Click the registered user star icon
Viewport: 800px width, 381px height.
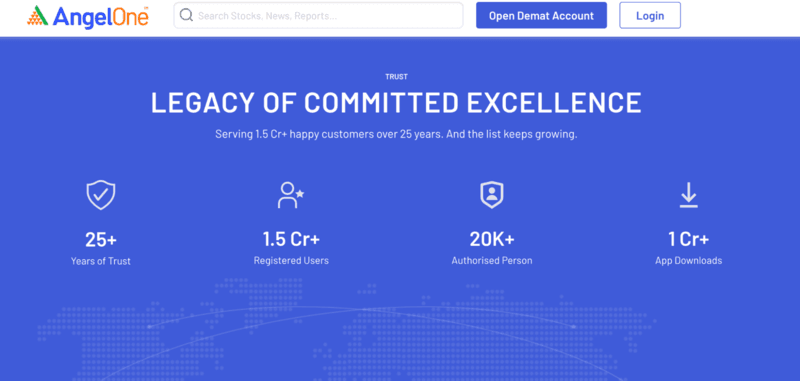tap(291, 195)
